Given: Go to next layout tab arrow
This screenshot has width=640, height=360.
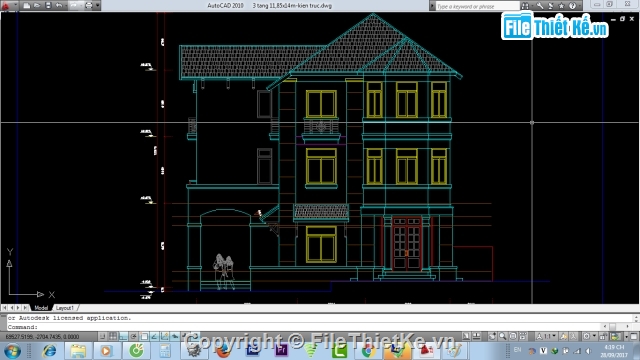Looking at the screenshot, I should pos(18,308).
